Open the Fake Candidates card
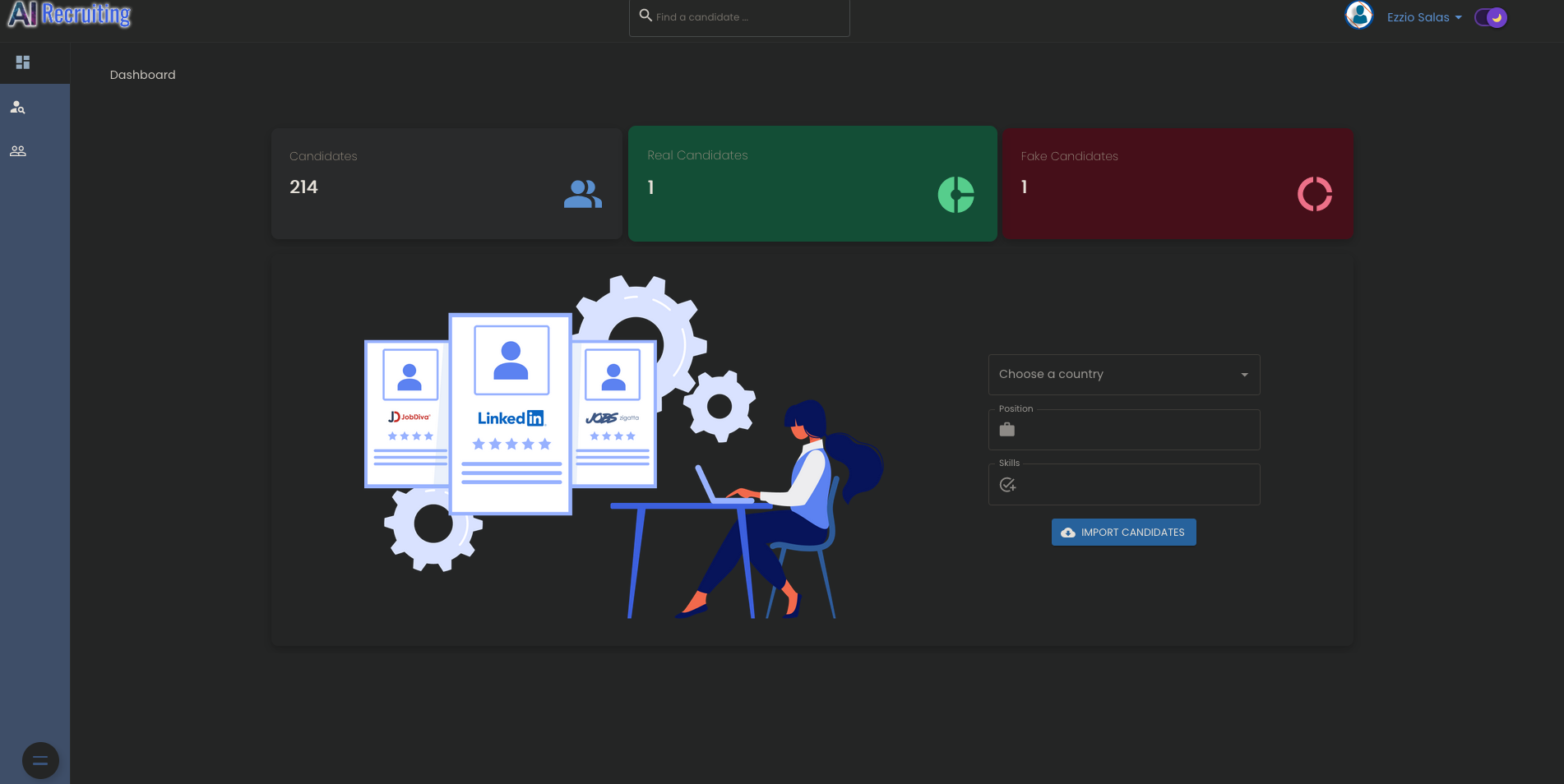 pos(1178,184)
